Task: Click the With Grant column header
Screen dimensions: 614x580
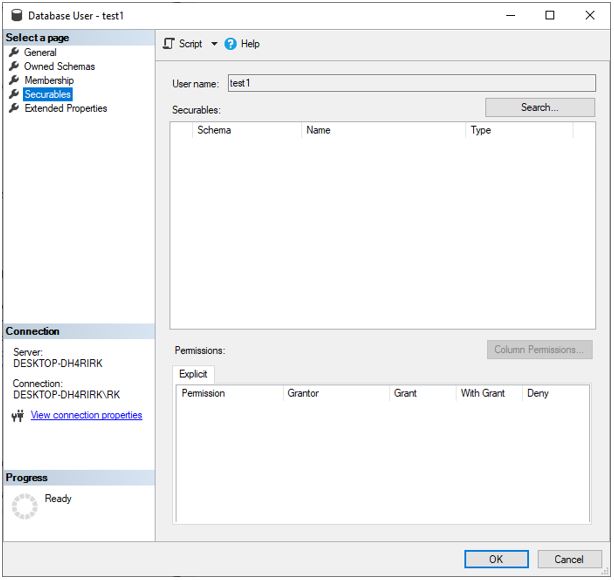Action: point(489,393)
